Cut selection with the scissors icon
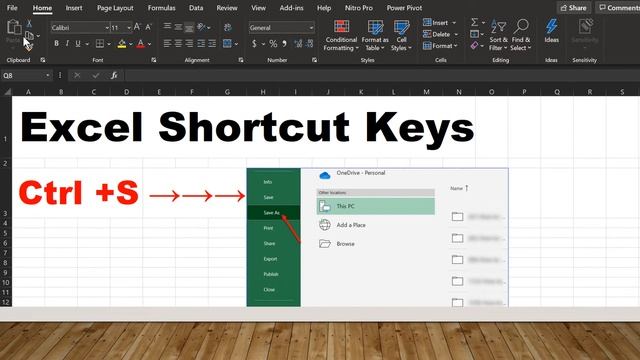This screenshot has width=640, height=360. pos(29,24)
